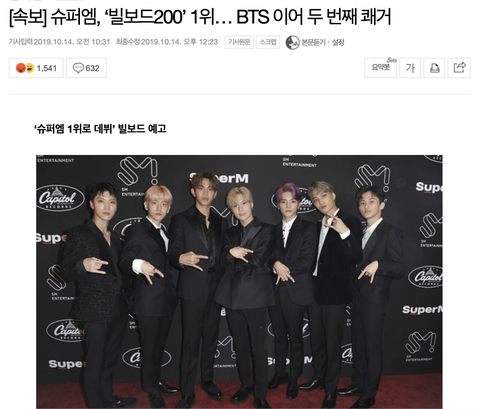This screenshot has height=409, width=480.
Task: Click the BTS 이어 두 번째 쾌거 text
Action: pos(313,17)
